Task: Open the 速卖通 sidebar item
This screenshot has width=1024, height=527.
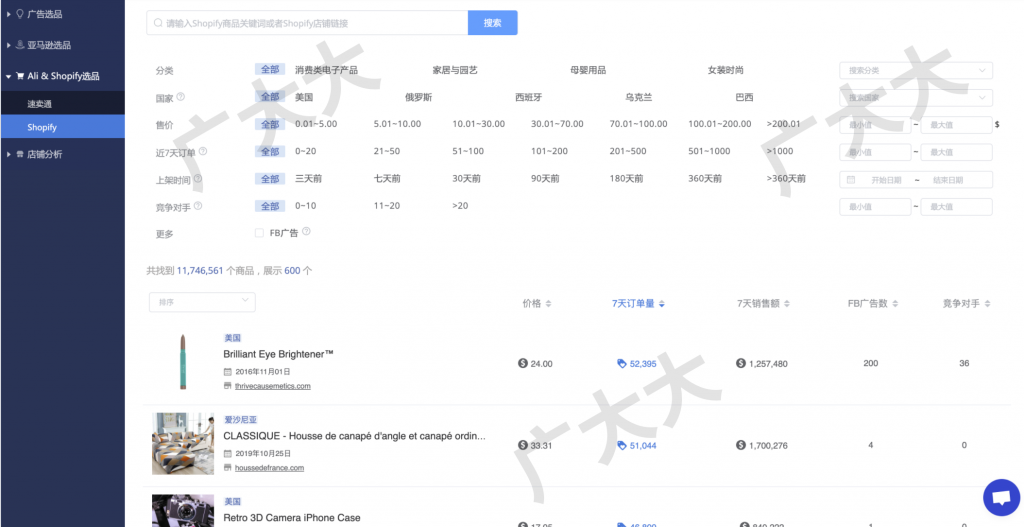Action: (62, 104)
